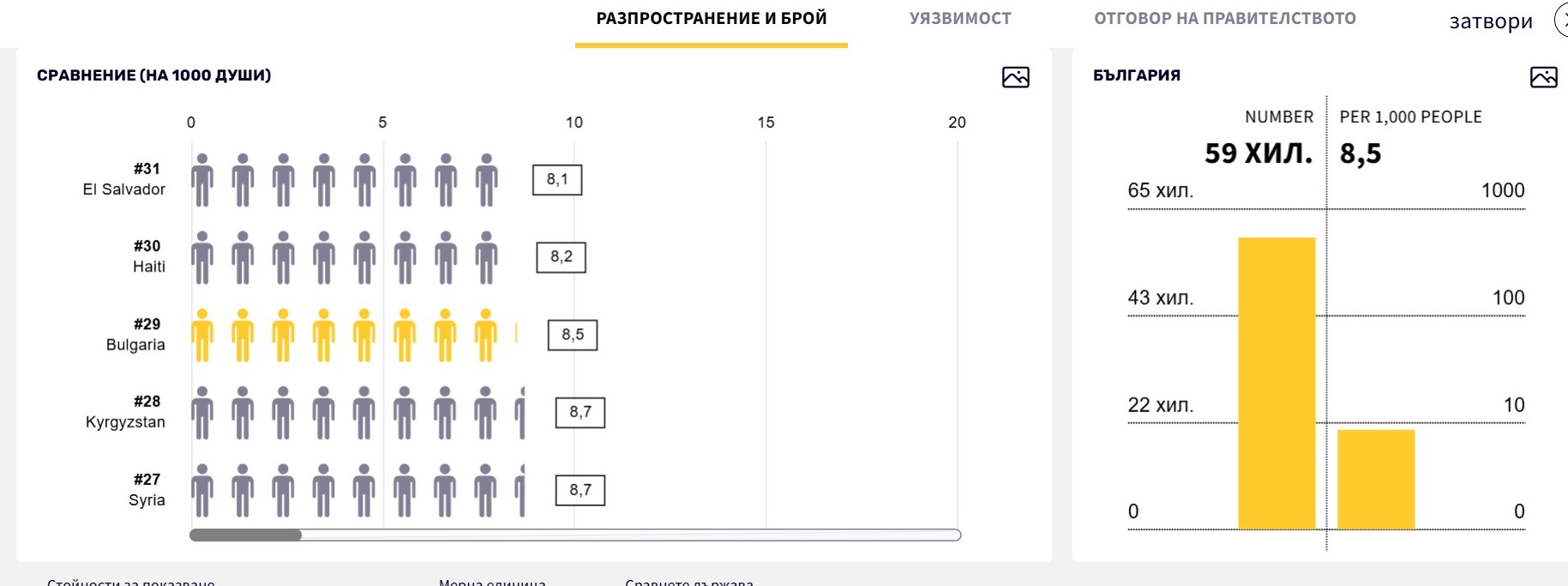Image resolution: width=1568 pixels, height=586 pixels.
Task: Open the УЯЗВИМОСТ tab
Action: click(960, 19)
